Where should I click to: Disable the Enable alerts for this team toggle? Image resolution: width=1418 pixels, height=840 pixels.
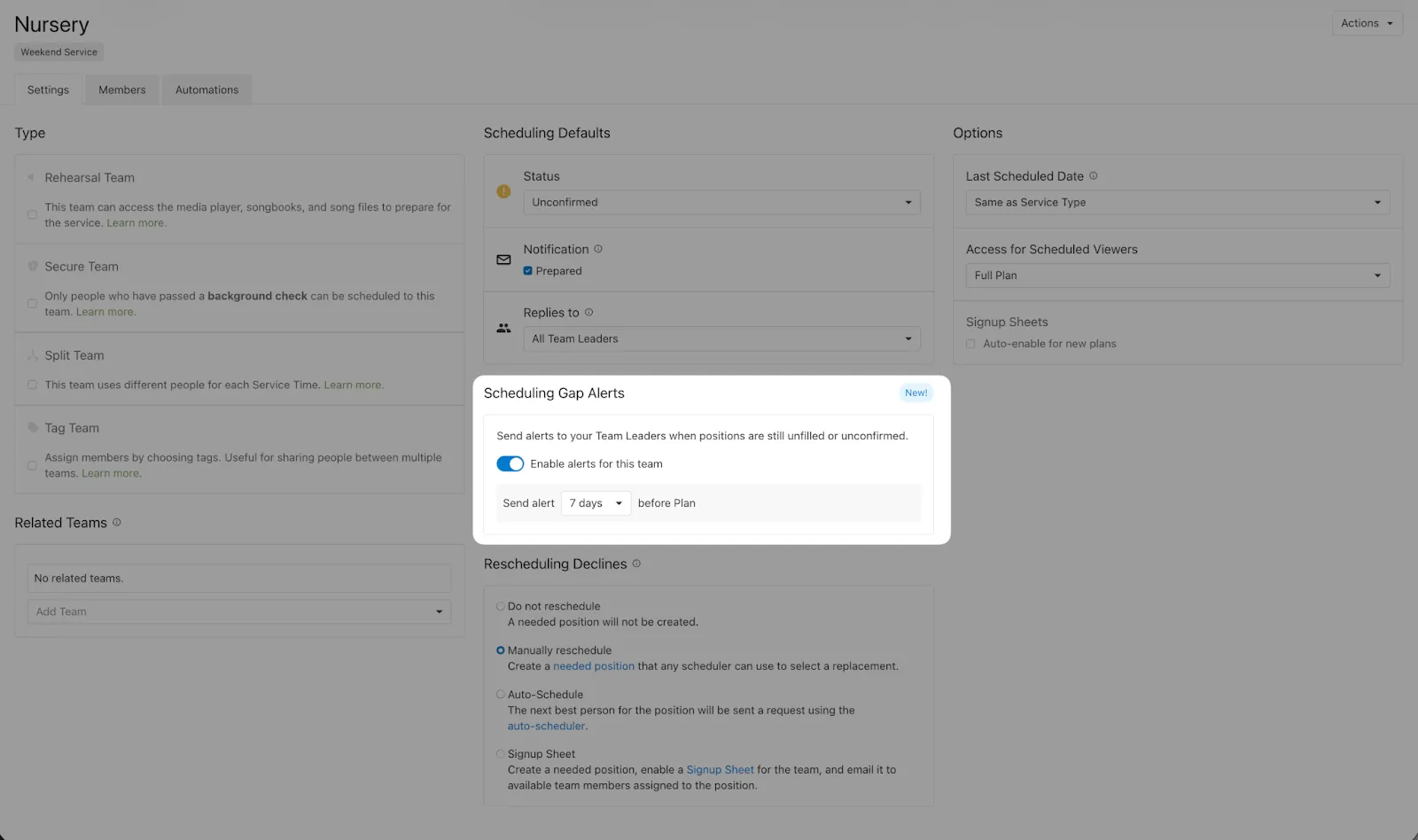coord(510,464)
